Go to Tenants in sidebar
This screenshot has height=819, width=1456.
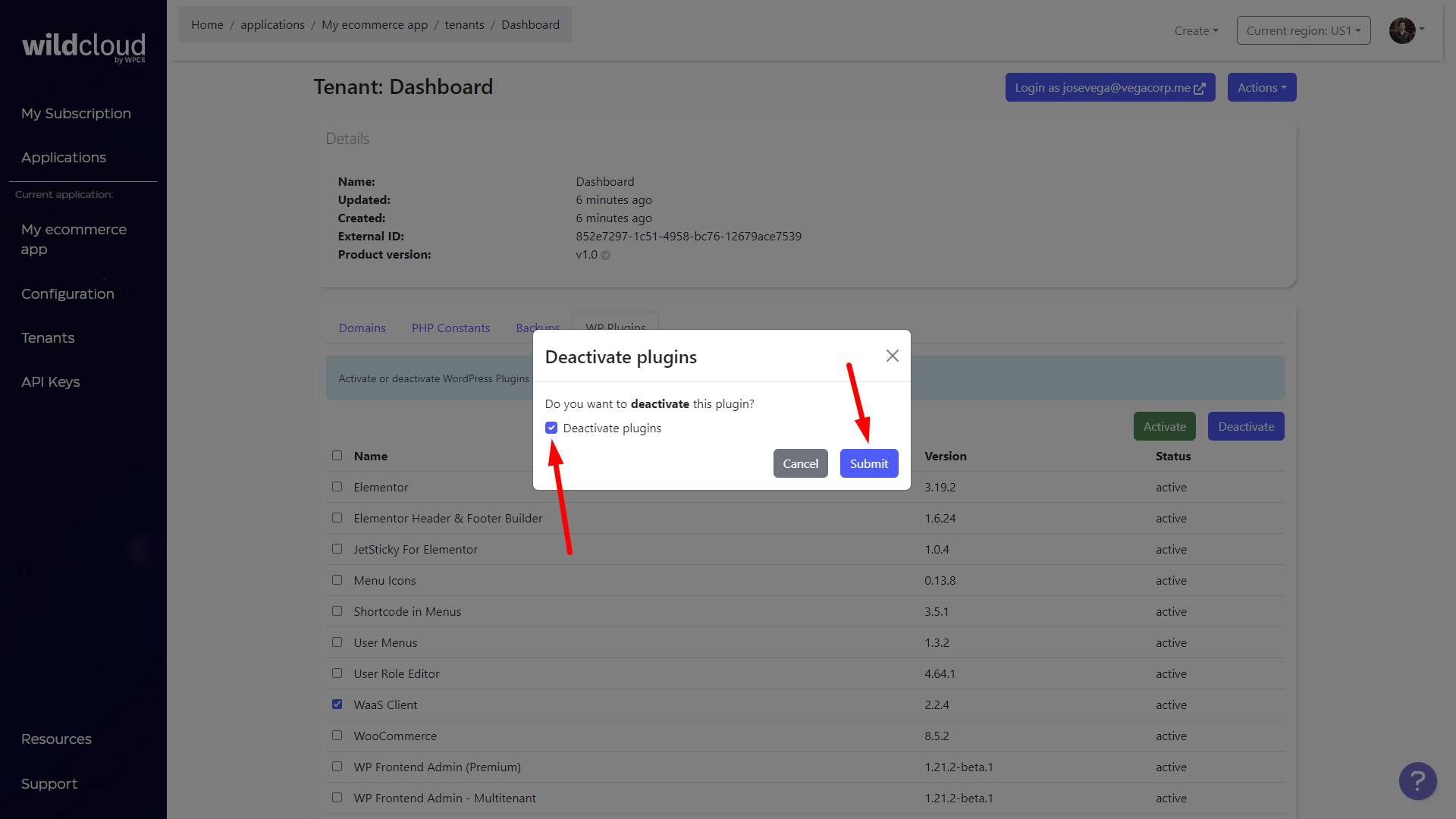point(48,338)
